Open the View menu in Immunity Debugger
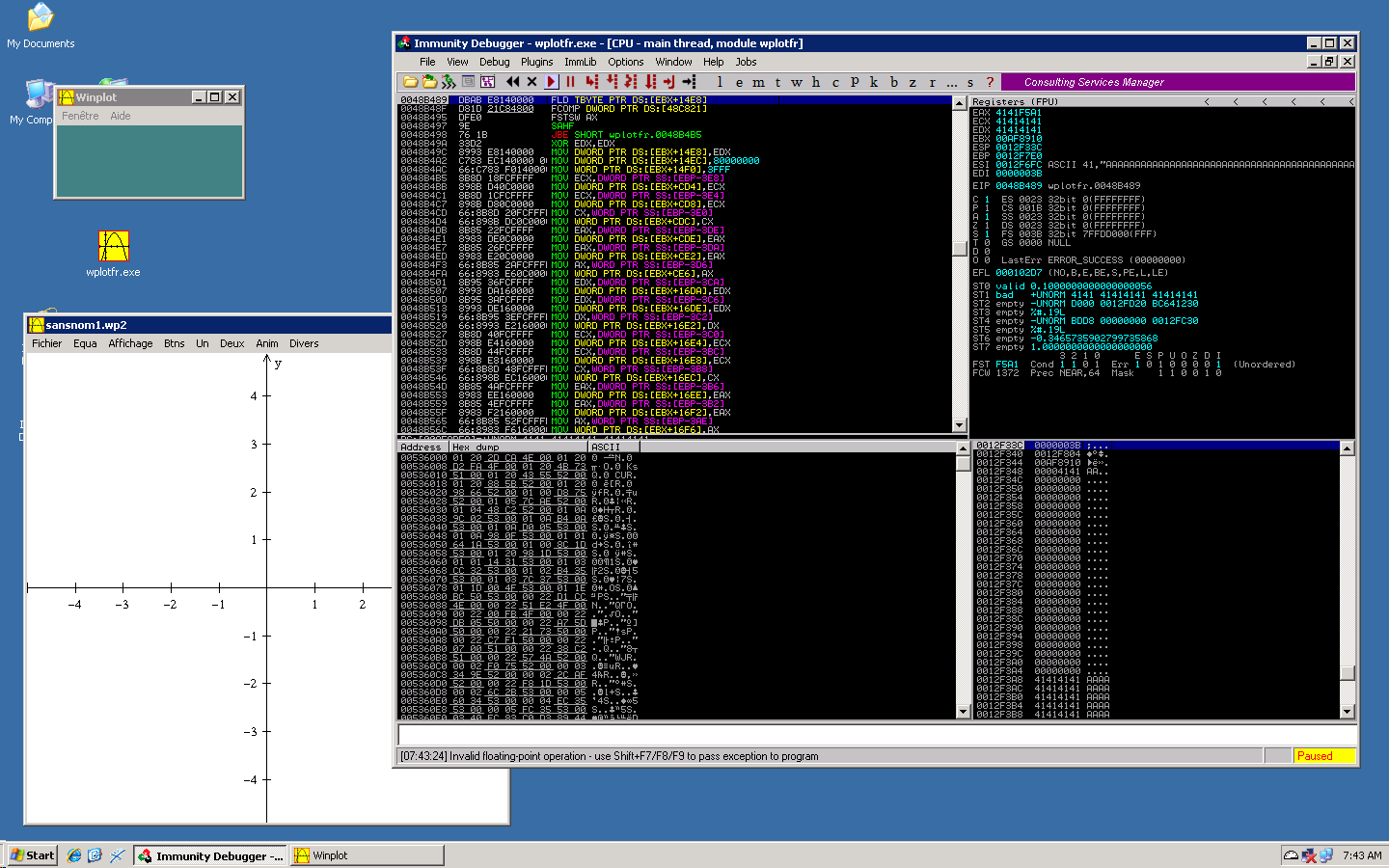The height and width of the screenshot is (868, 1389). pyautogui.click(x=457, y=62)
